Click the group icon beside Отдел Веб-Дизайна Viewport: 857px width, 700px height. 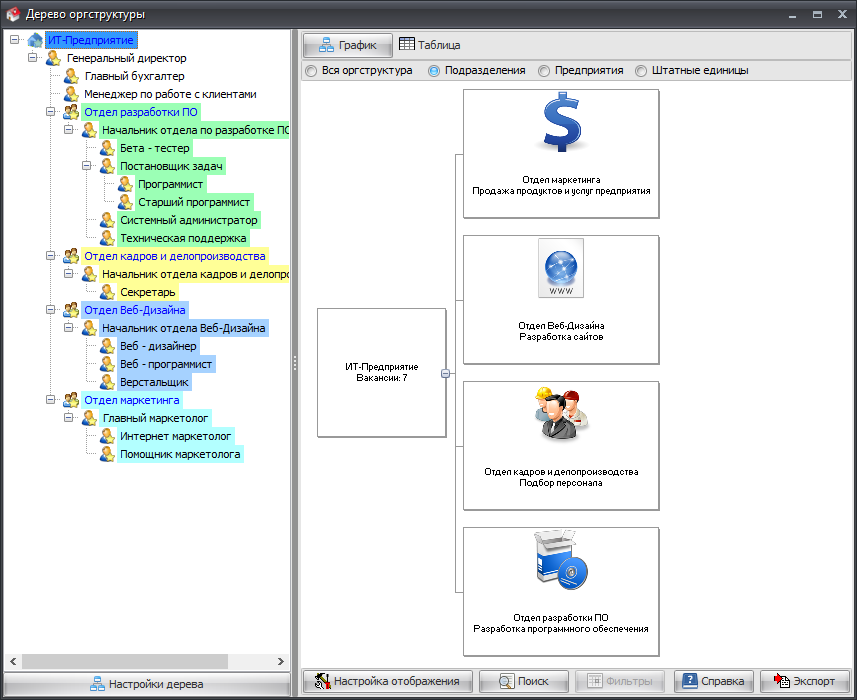(72, 310)
